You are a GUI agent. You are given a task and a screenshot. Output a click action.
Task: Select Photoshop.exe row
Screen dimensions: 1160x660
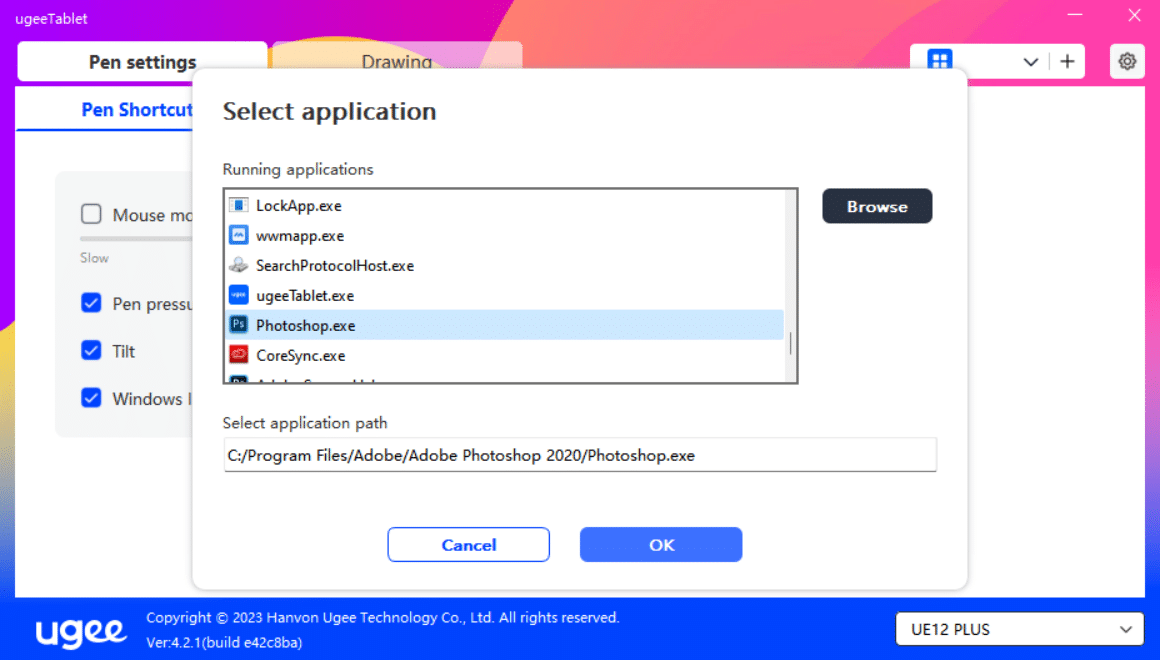[504, 325]
